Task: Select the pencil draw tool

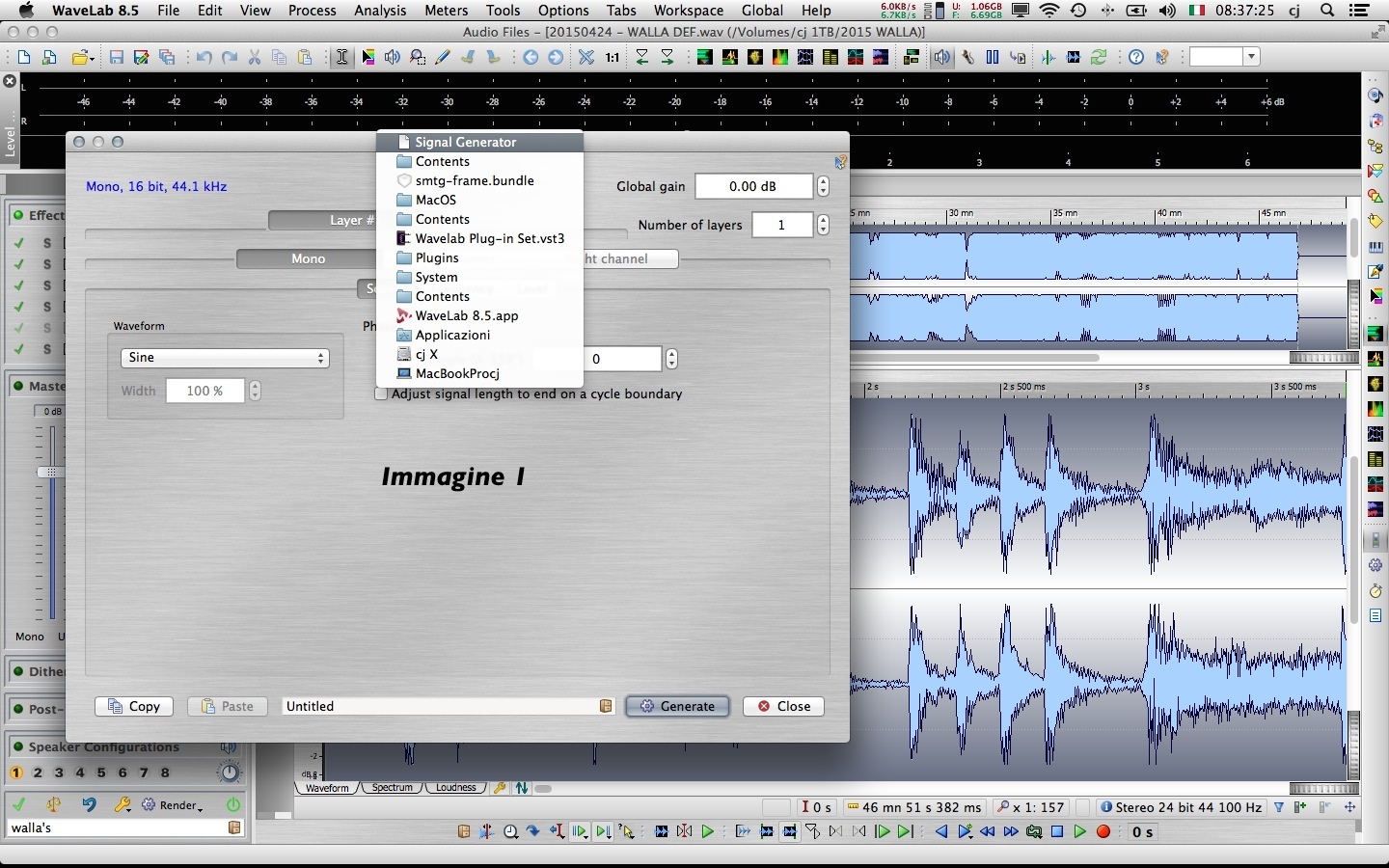Action: 443,58
